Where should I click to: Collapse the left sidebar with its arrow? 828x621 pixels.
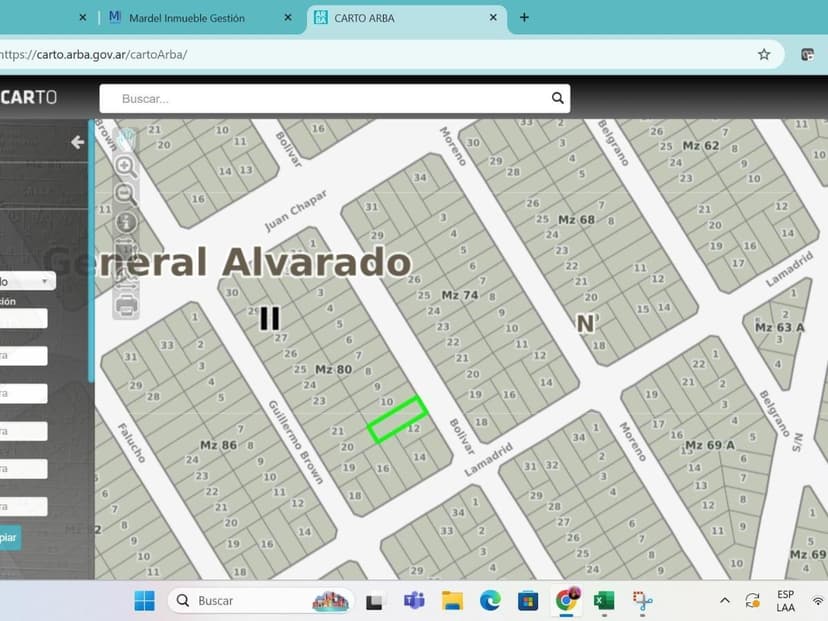click(77, 142)
